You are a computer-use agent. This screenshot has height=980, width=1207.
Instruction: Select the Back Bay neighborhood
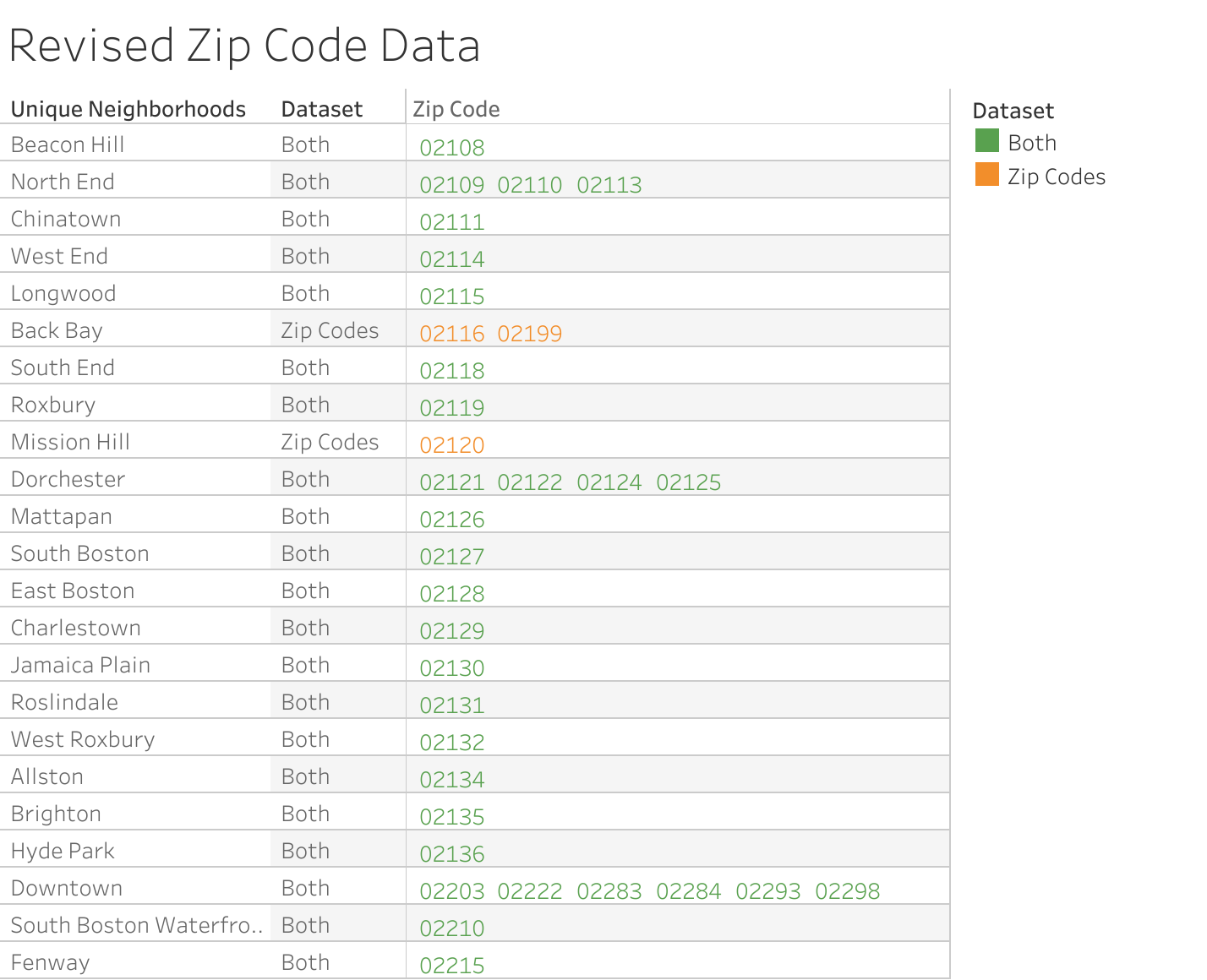pos(57,330)
